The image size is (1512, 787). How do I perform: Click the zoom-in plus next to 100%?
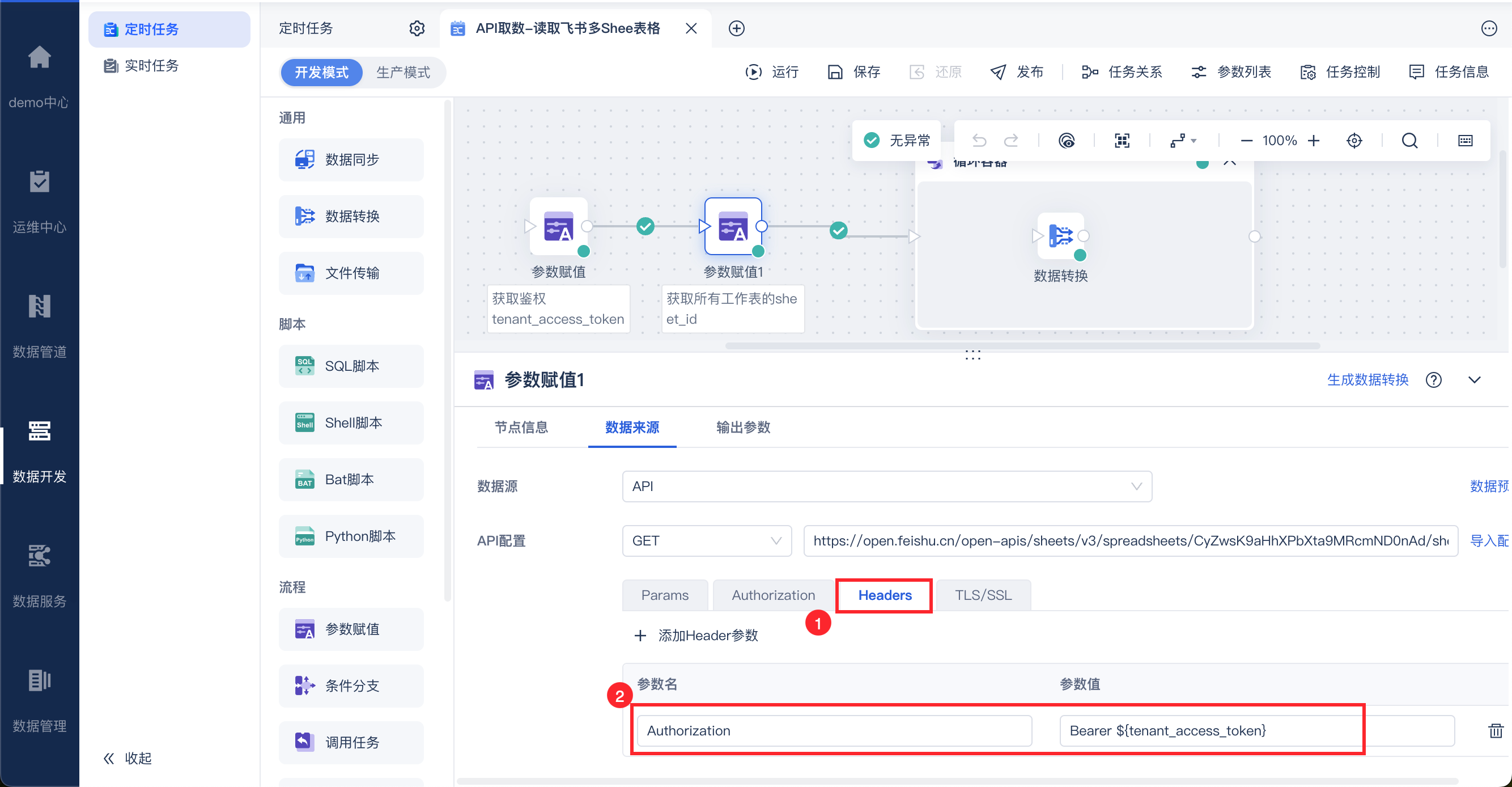1314,141
